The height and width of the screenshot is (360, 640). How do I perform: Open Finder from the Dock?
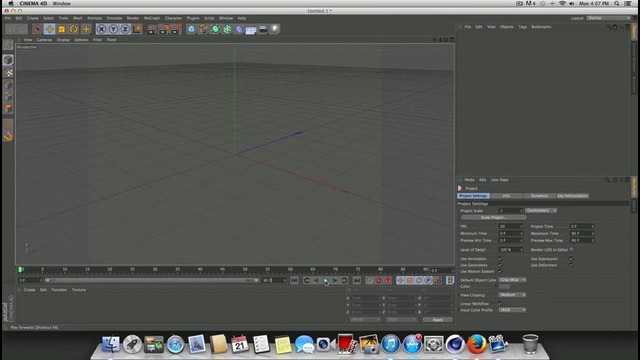111,344
